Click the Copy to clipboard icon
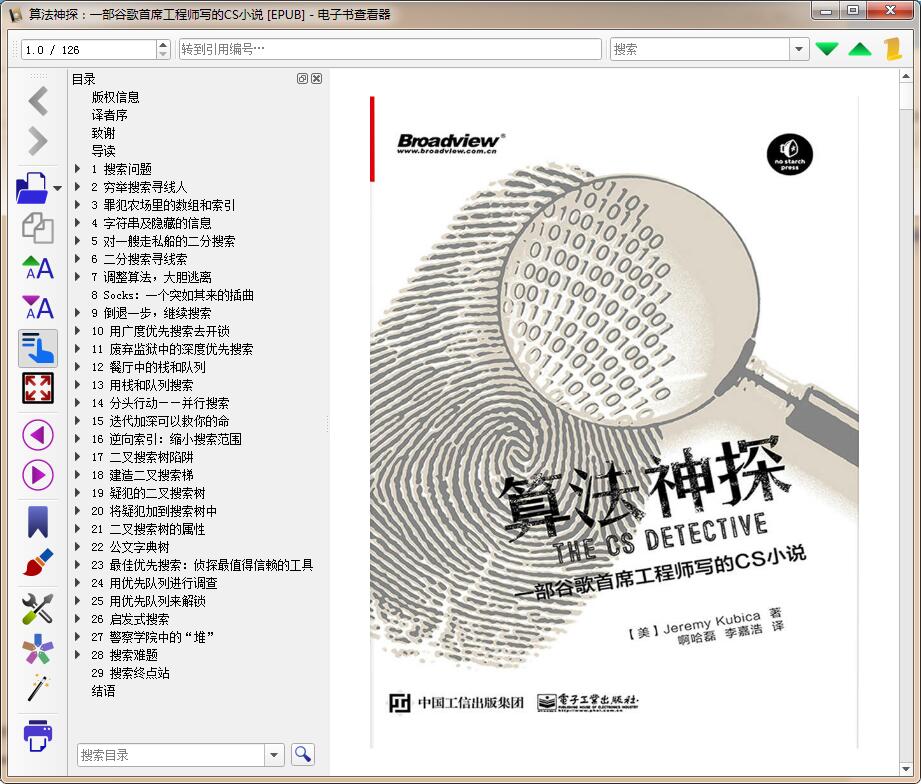921x784 pixels. point(38,228)
